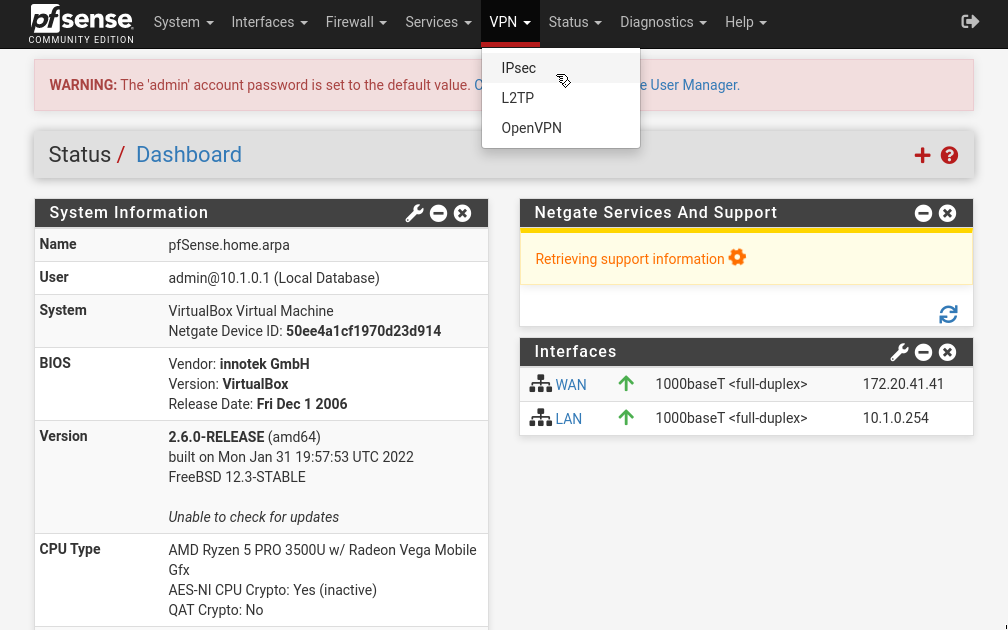Click the Interfaces panel wrench icon
The height and width of the screenshot is (630, 1008).
tap(899, 352)
